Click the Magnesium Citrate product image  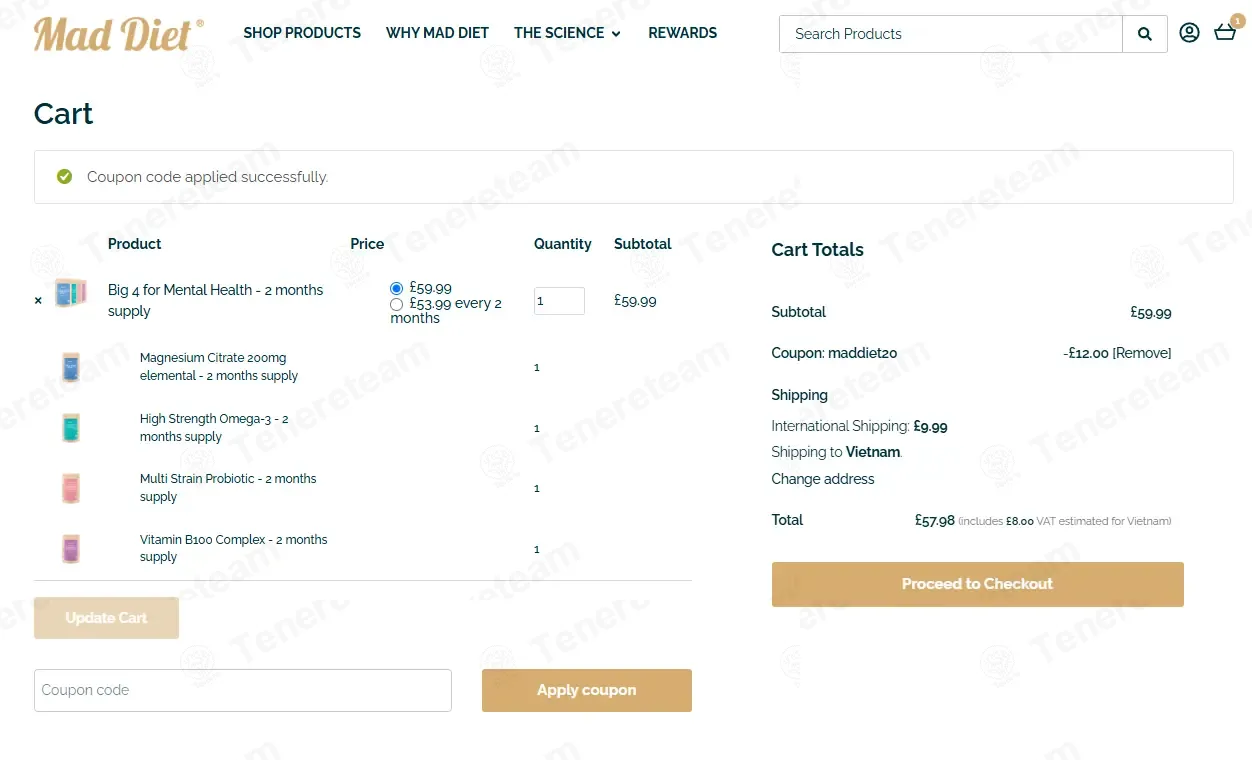tap(70, 367)
